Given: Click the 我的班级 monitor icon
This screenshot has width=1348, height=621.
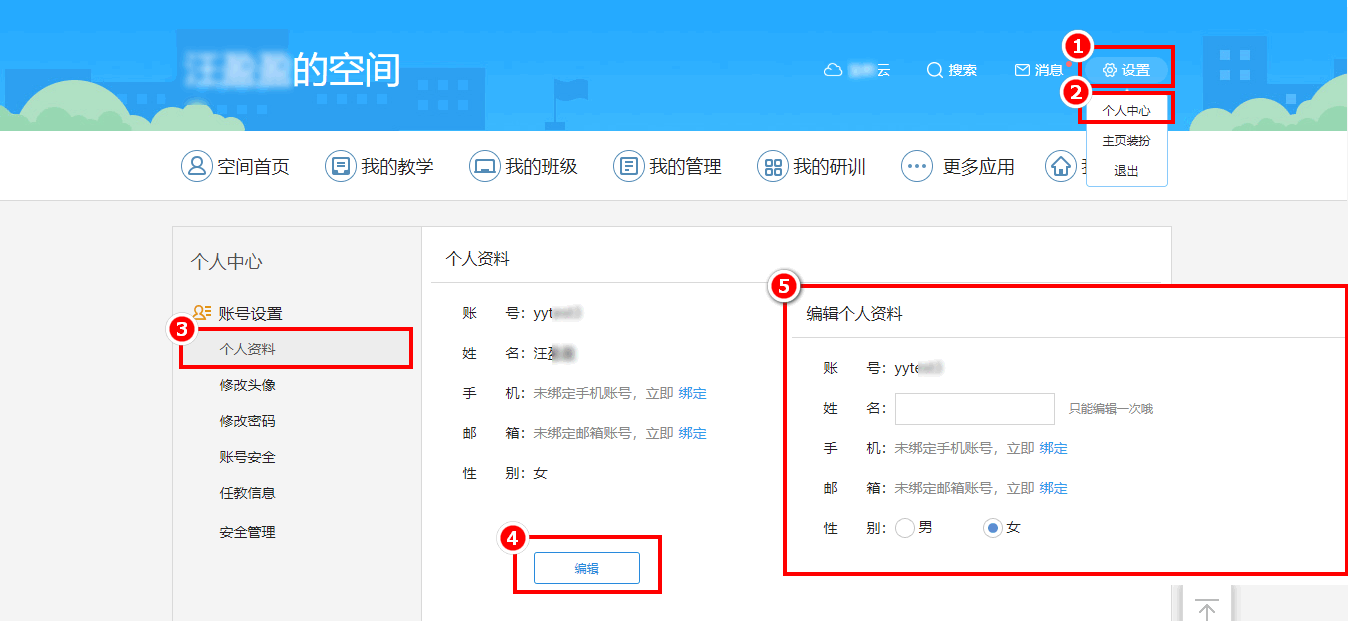Looking at the screenshot, I should 485,166.
